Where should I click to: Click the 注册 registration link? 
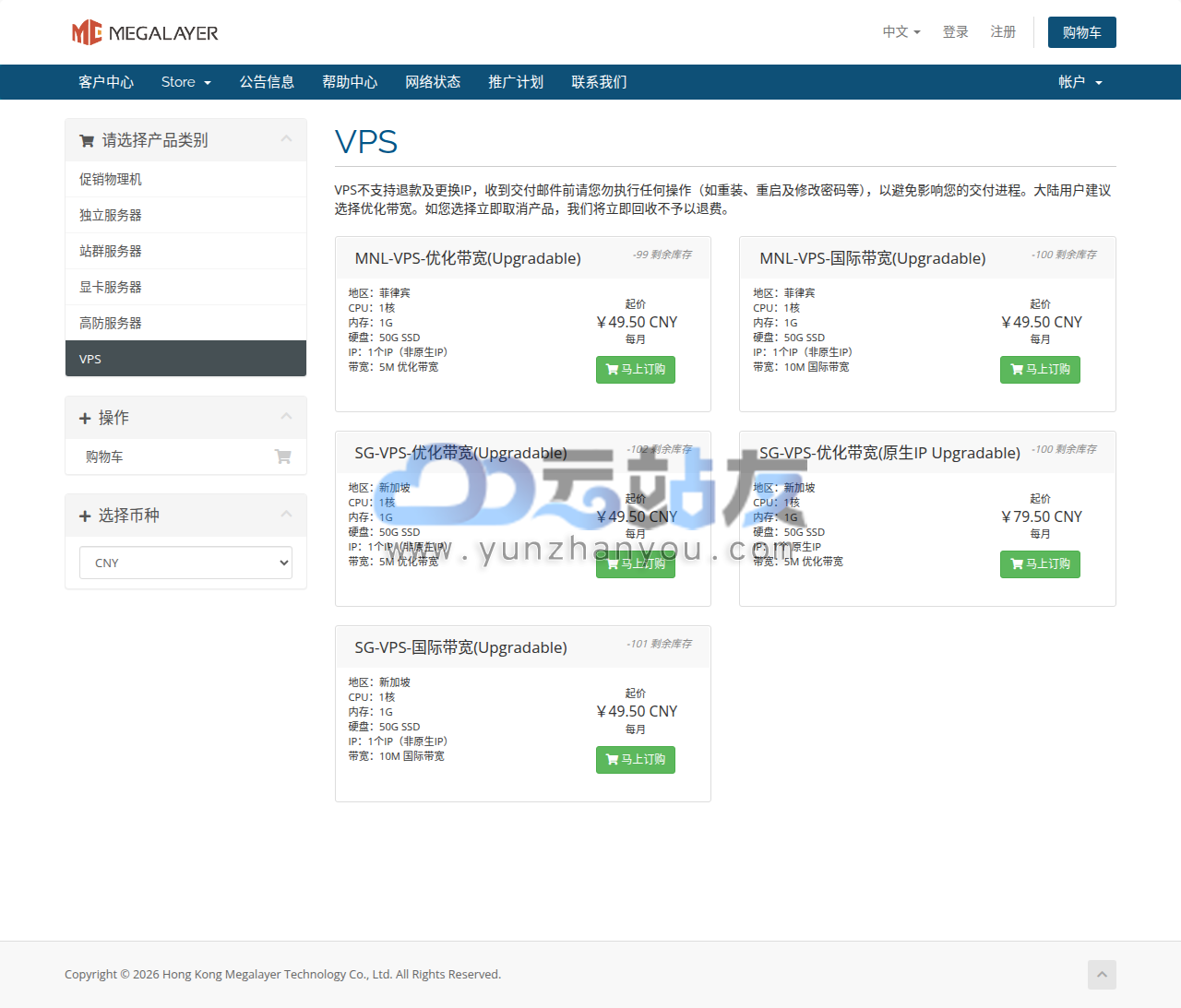tap(1003, 31)
